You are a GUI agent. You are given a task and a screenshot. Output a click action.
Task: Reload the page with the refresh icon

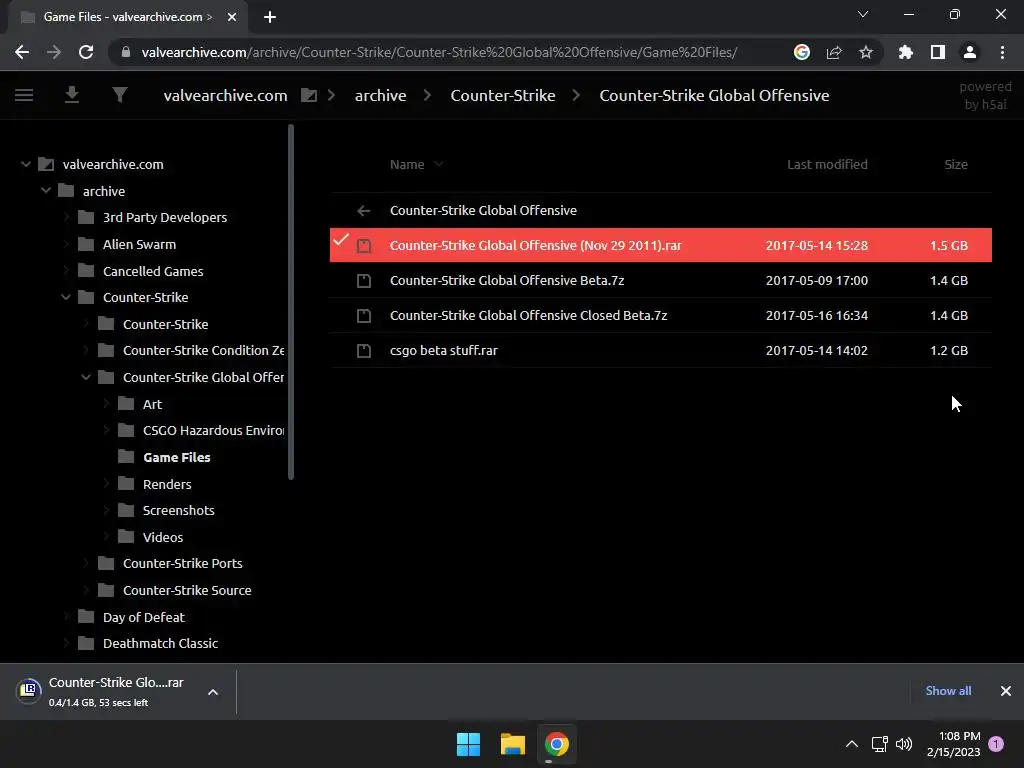86,52
